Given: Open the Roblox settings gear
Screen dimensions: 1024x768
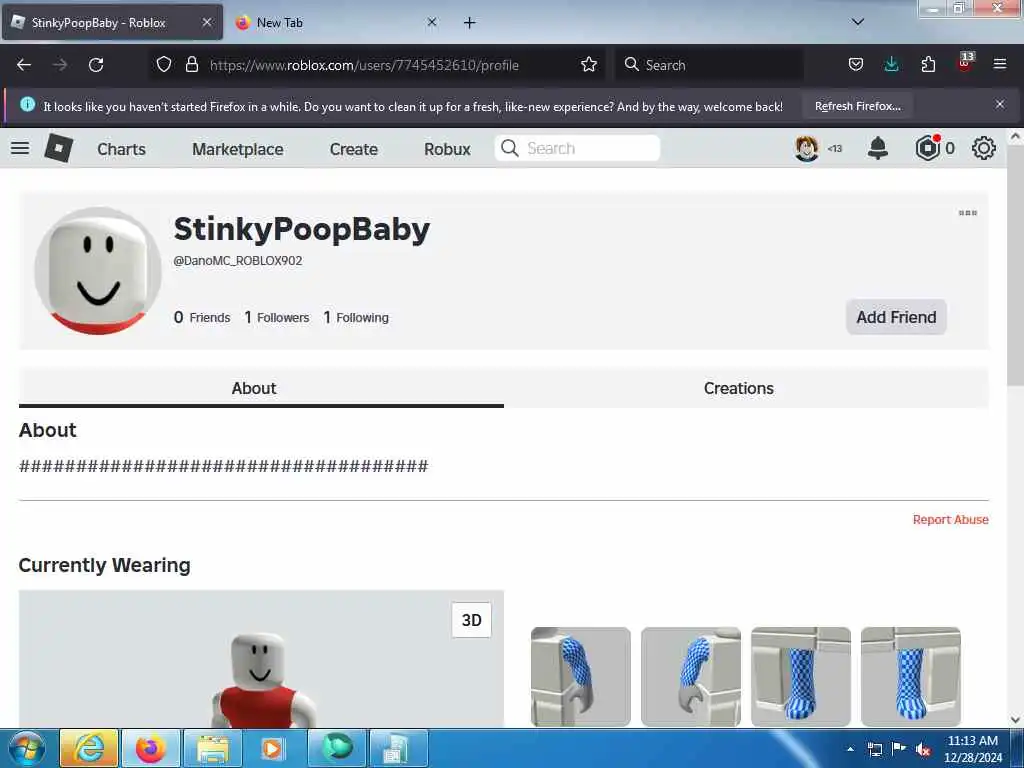Looking at the screenshot, I should (984, 148).
